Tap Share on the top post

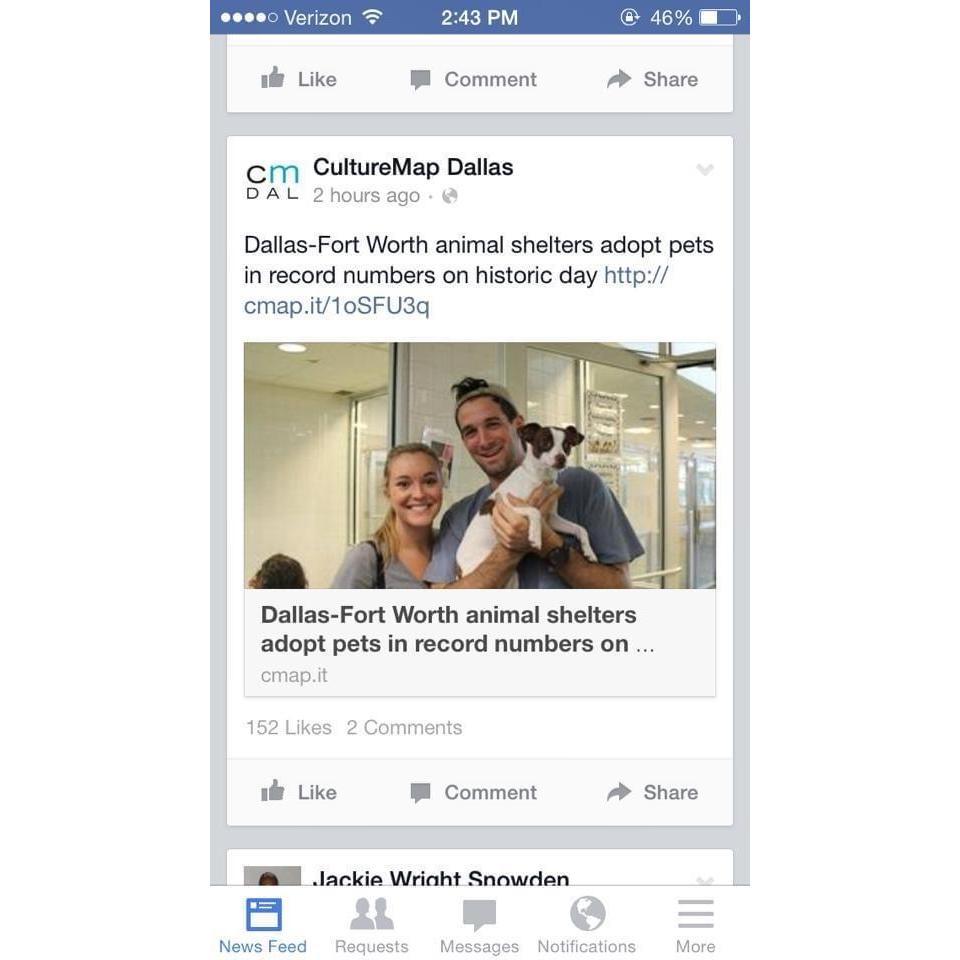(652, 79)
